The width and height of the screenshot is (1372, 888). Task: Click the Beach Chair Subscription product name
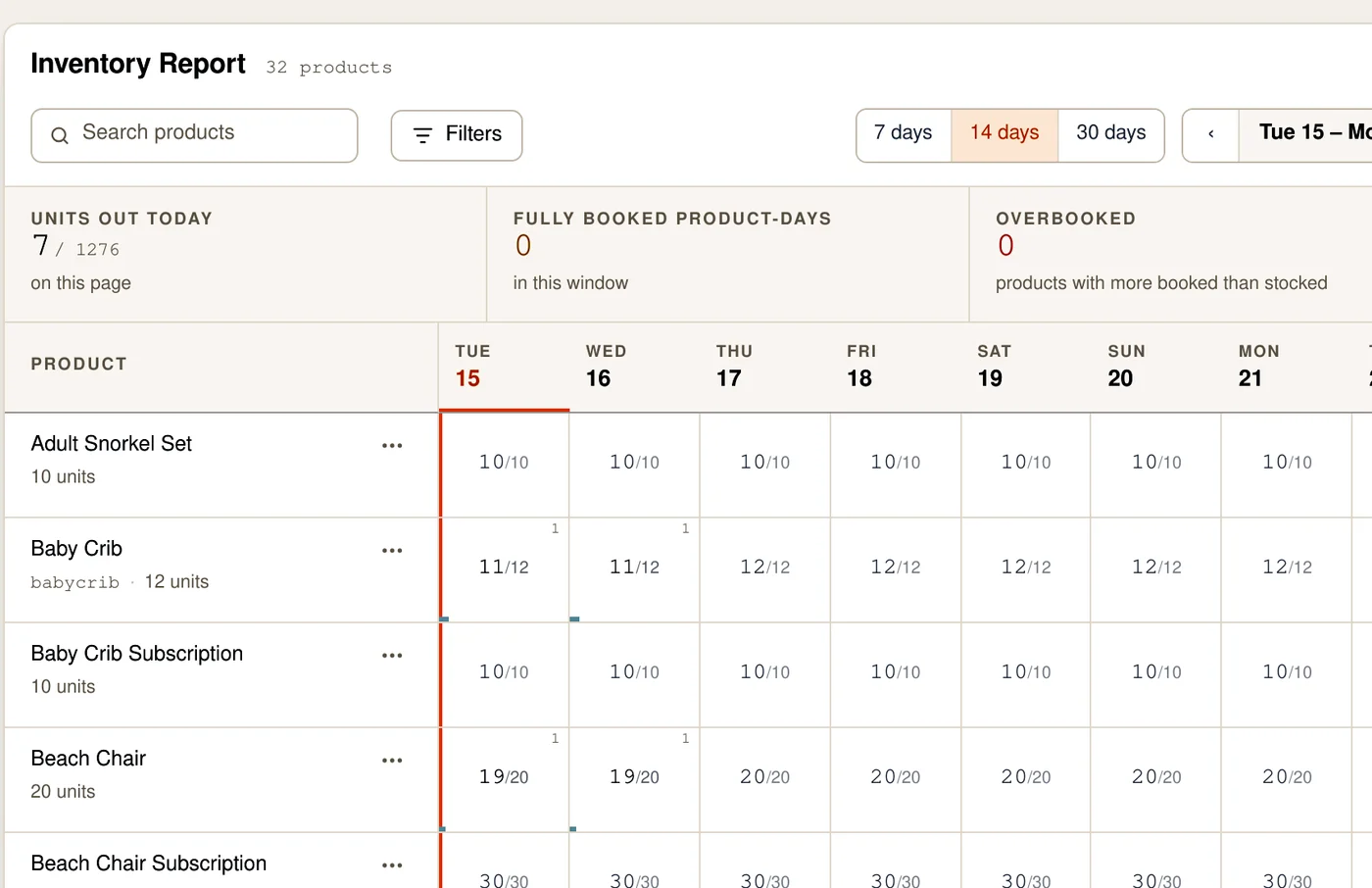click(x=149, y=863)
